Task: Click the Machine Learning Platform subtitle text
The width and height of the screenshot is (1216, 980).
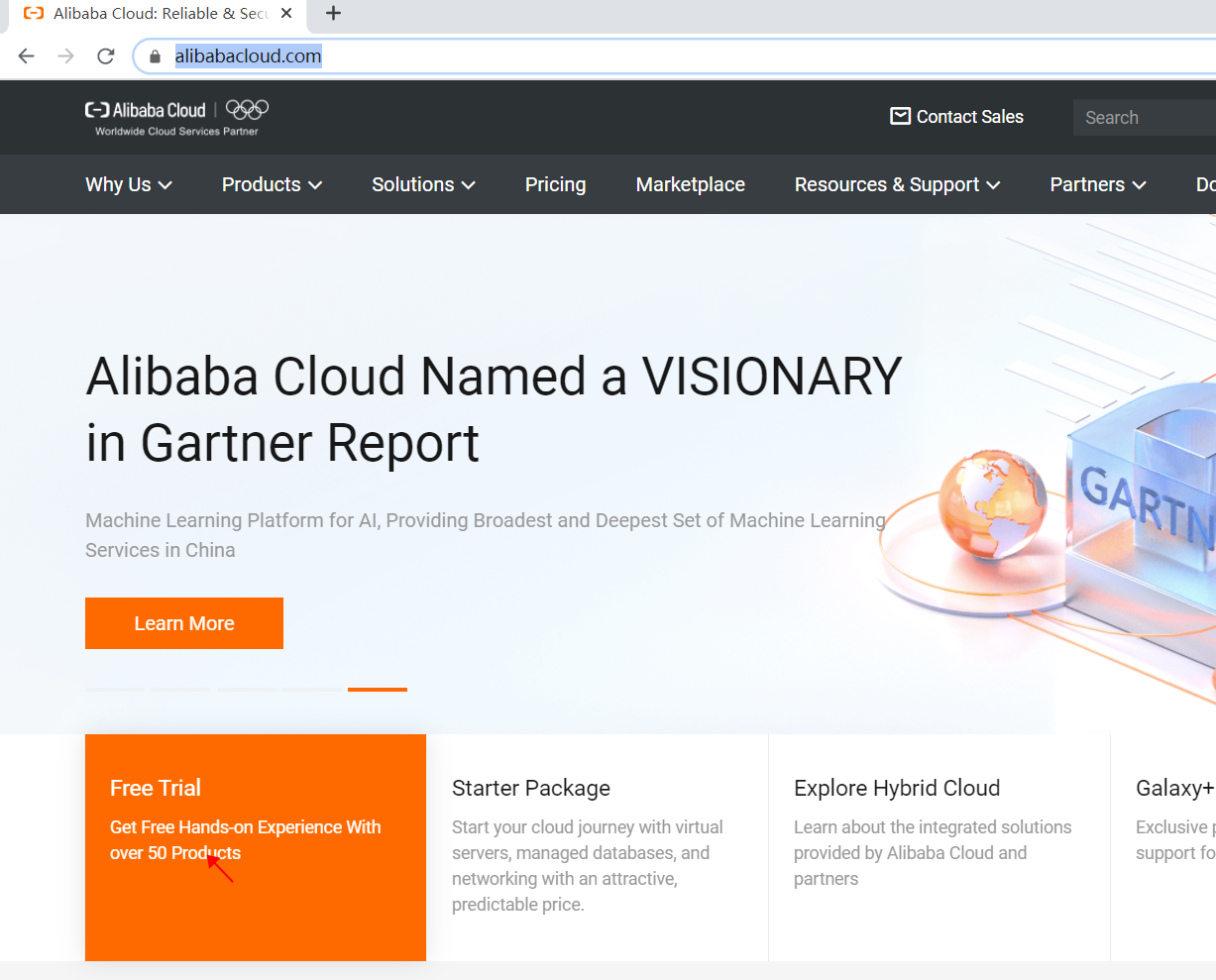Action: point(486,535)
